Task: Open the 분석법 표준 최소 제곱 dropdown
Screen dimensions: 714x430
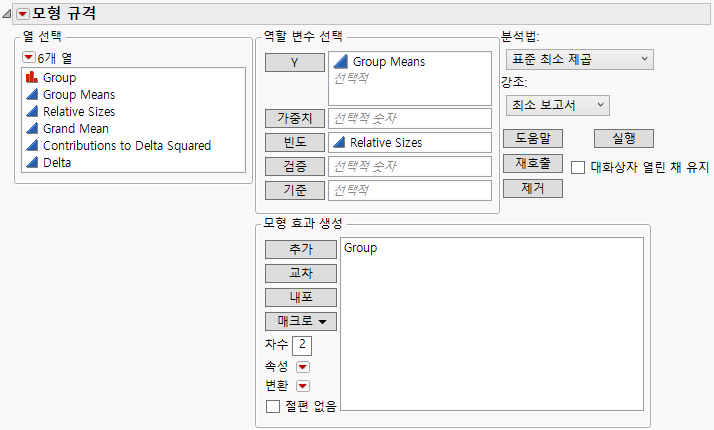Action: [580, 59]
